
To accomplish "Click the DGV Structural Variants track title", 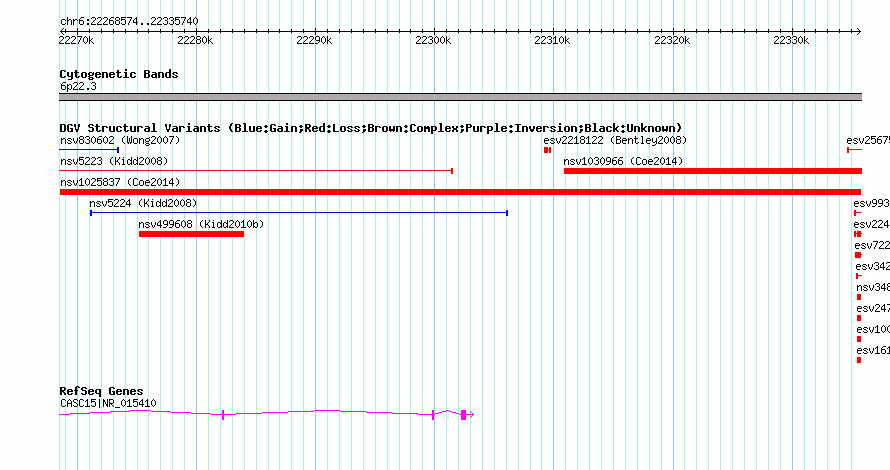I will 371,128.
